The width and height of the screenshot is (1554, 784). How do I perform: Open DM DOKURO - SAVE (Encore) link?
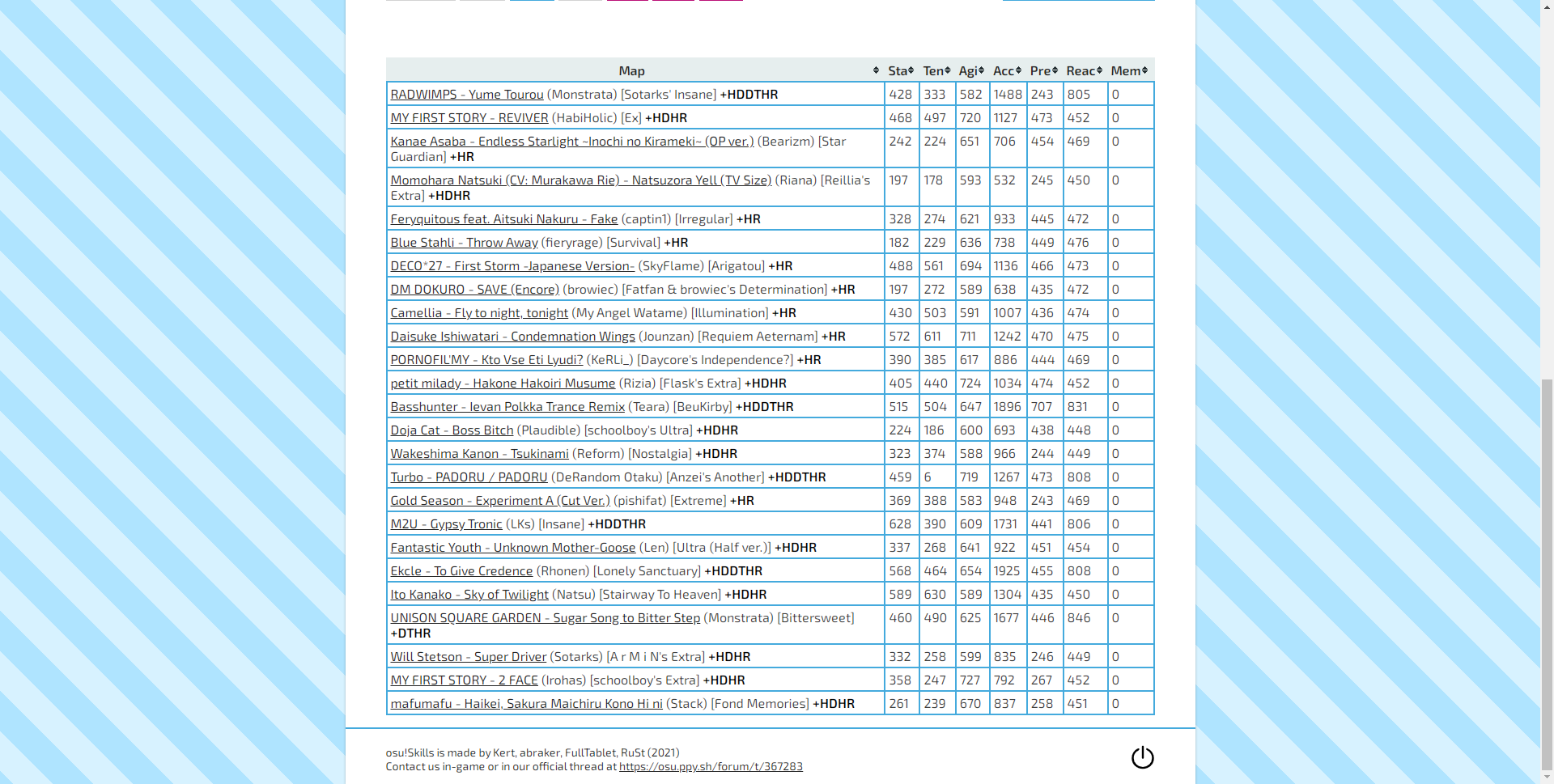pos(475,290)
